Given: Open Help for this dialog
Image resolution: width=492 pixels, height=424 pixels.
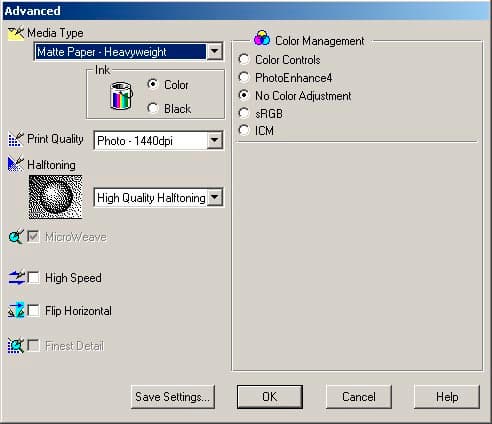Looking at the screenshot, I should [447, 397].
